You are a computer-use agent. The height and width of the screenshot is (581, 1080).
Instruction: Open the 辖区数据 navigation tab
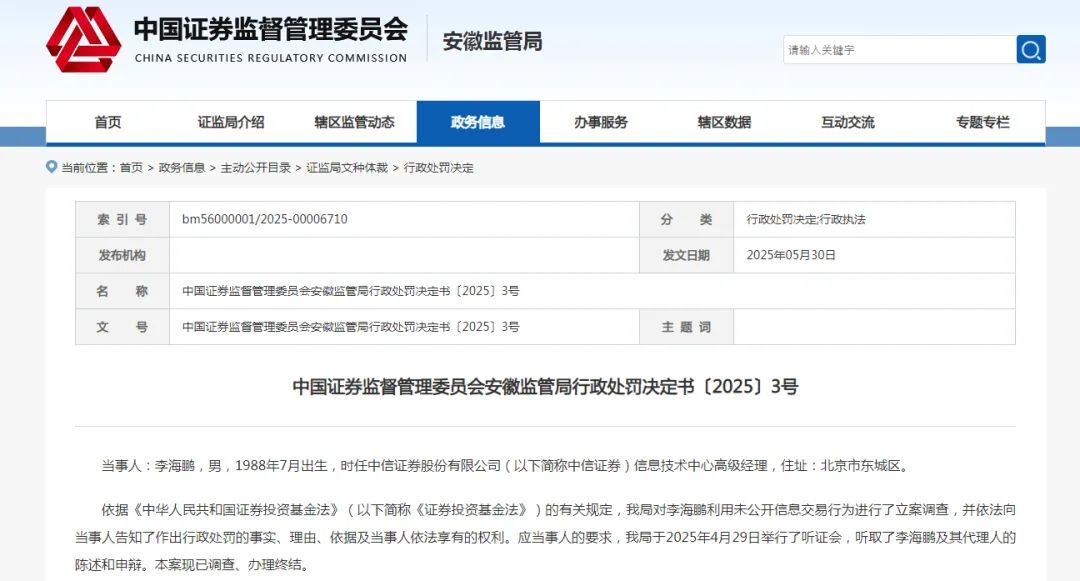[x=725, y=123]
